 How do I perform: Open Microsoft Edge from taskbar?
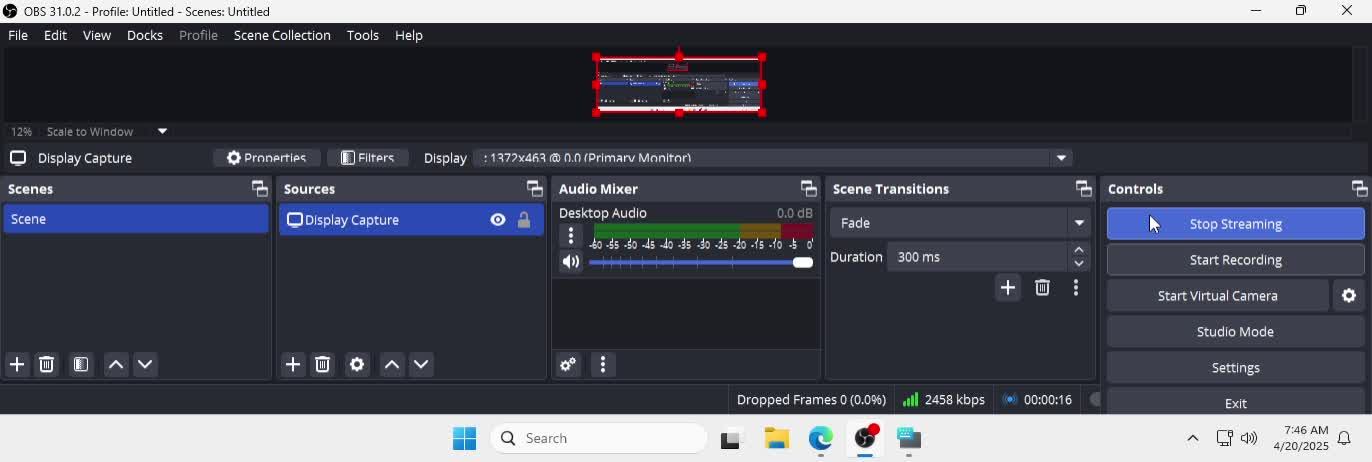click(821, 438)
